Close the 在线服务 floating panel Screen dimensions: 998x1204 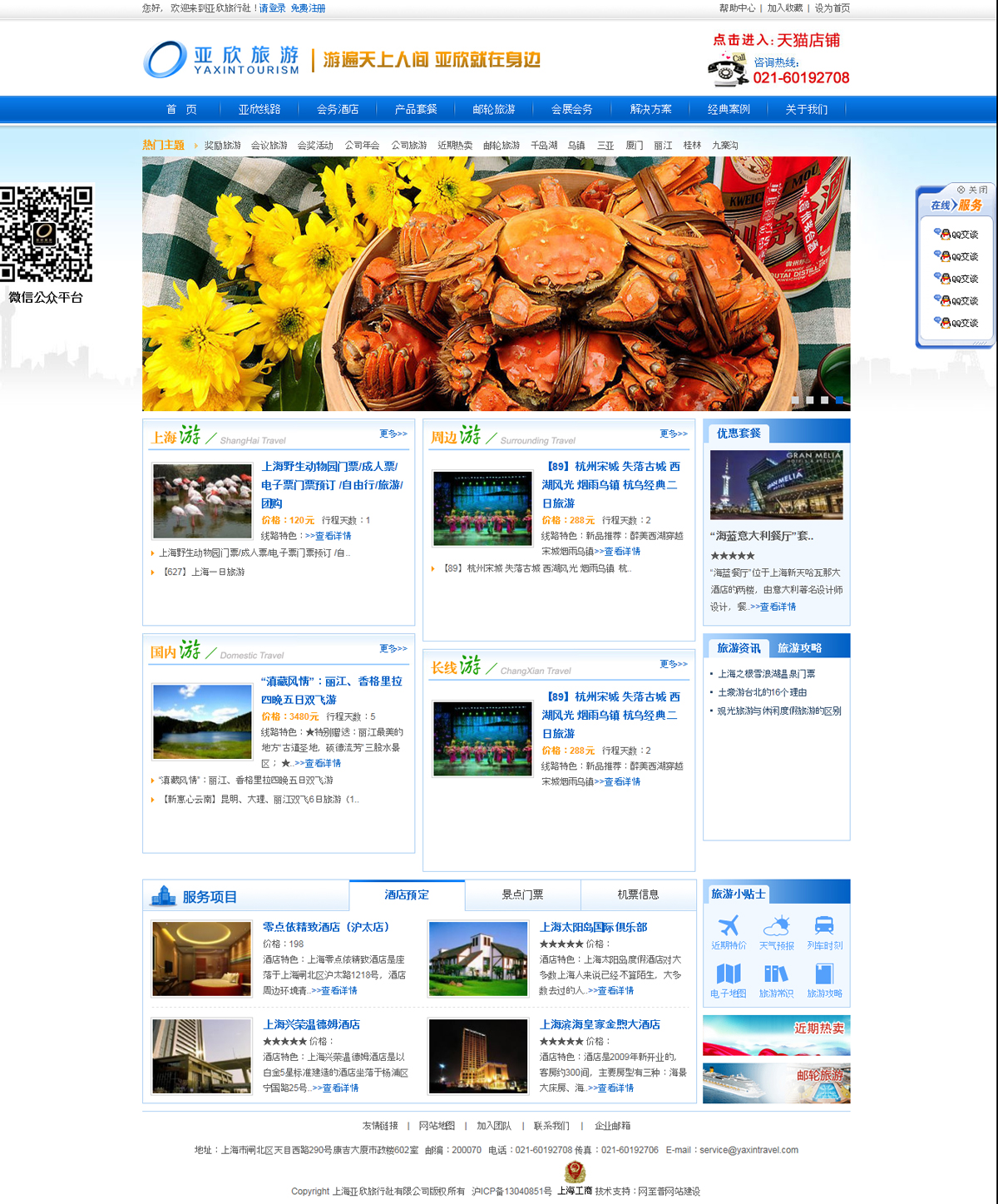(972, 190)
